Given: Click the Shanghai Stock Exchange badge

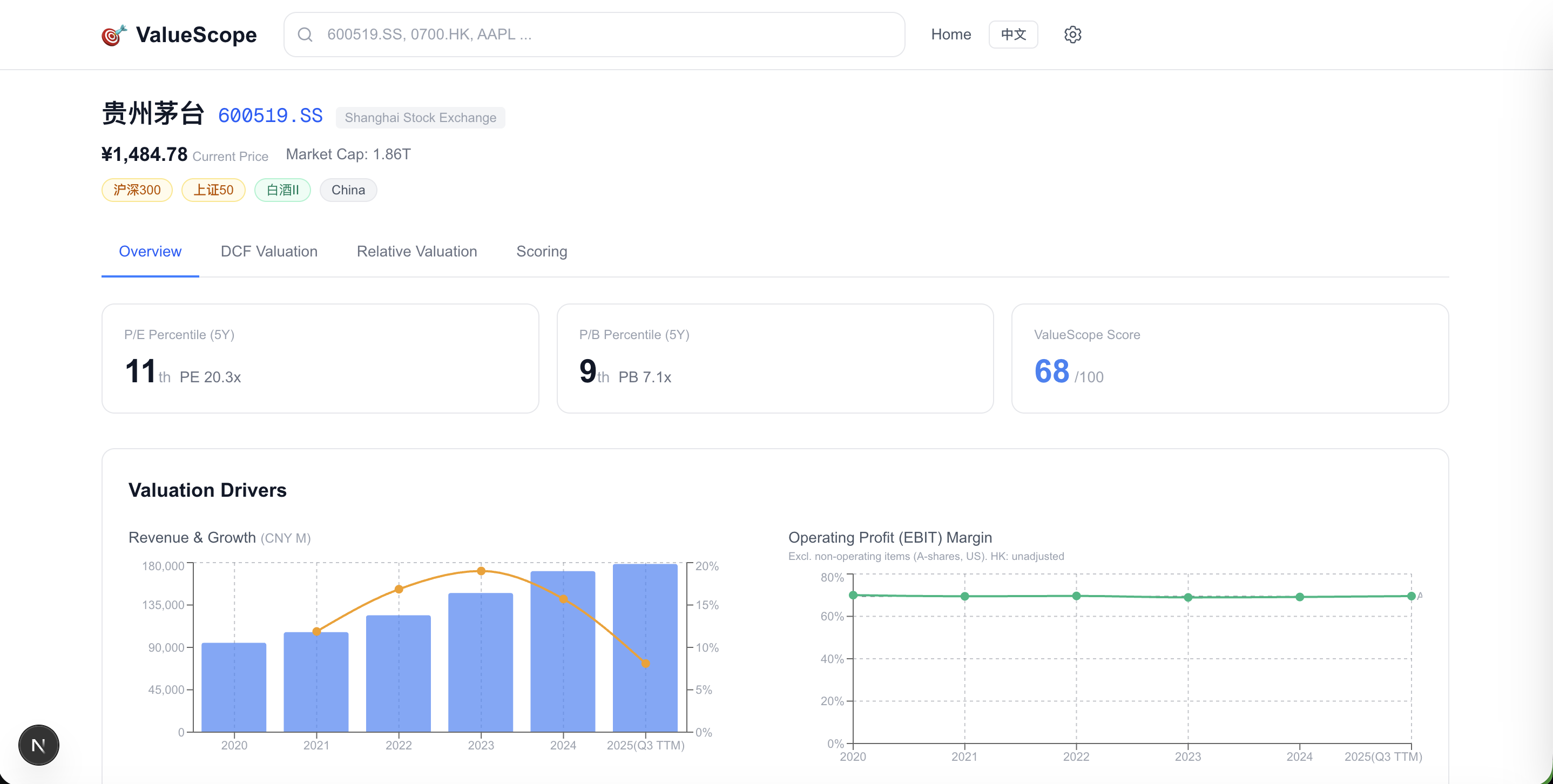Looking at the screenshot, I should pyautogui.click(x=420, y=118).
